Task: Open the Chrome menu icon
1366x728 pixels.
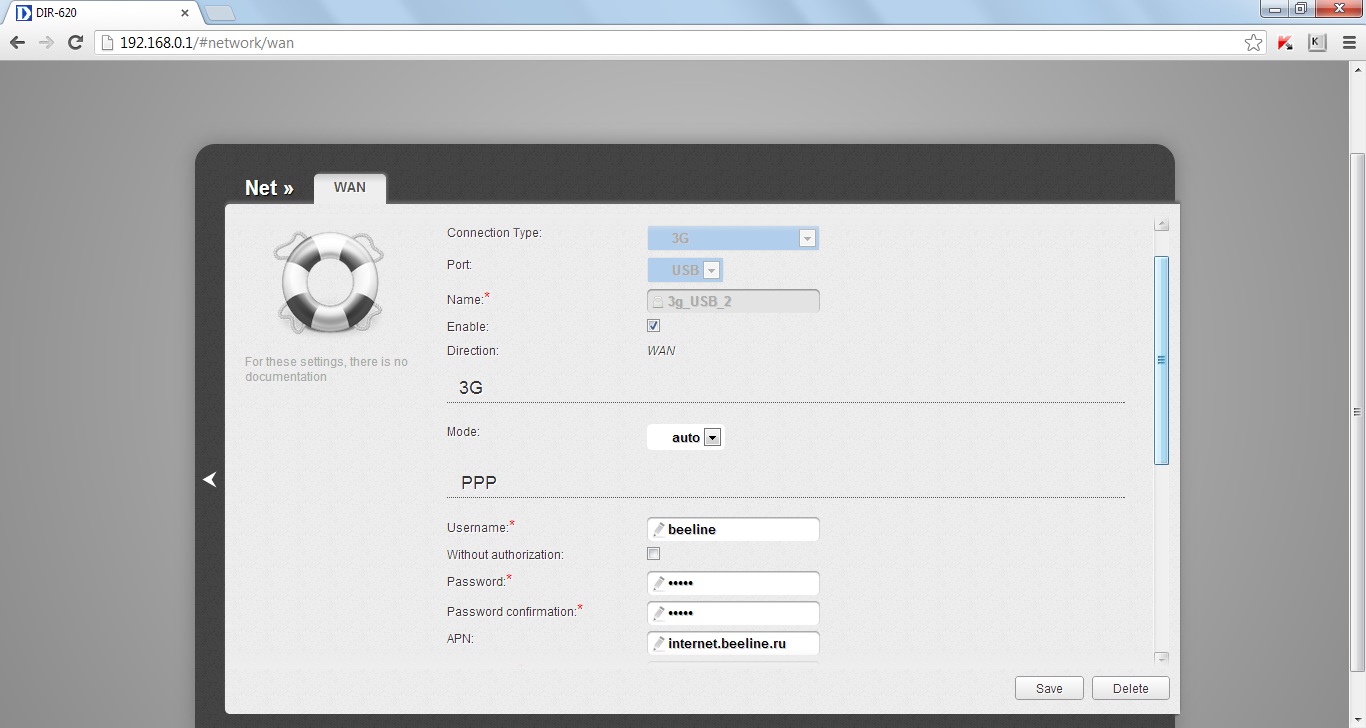Action: point(1348,43)
